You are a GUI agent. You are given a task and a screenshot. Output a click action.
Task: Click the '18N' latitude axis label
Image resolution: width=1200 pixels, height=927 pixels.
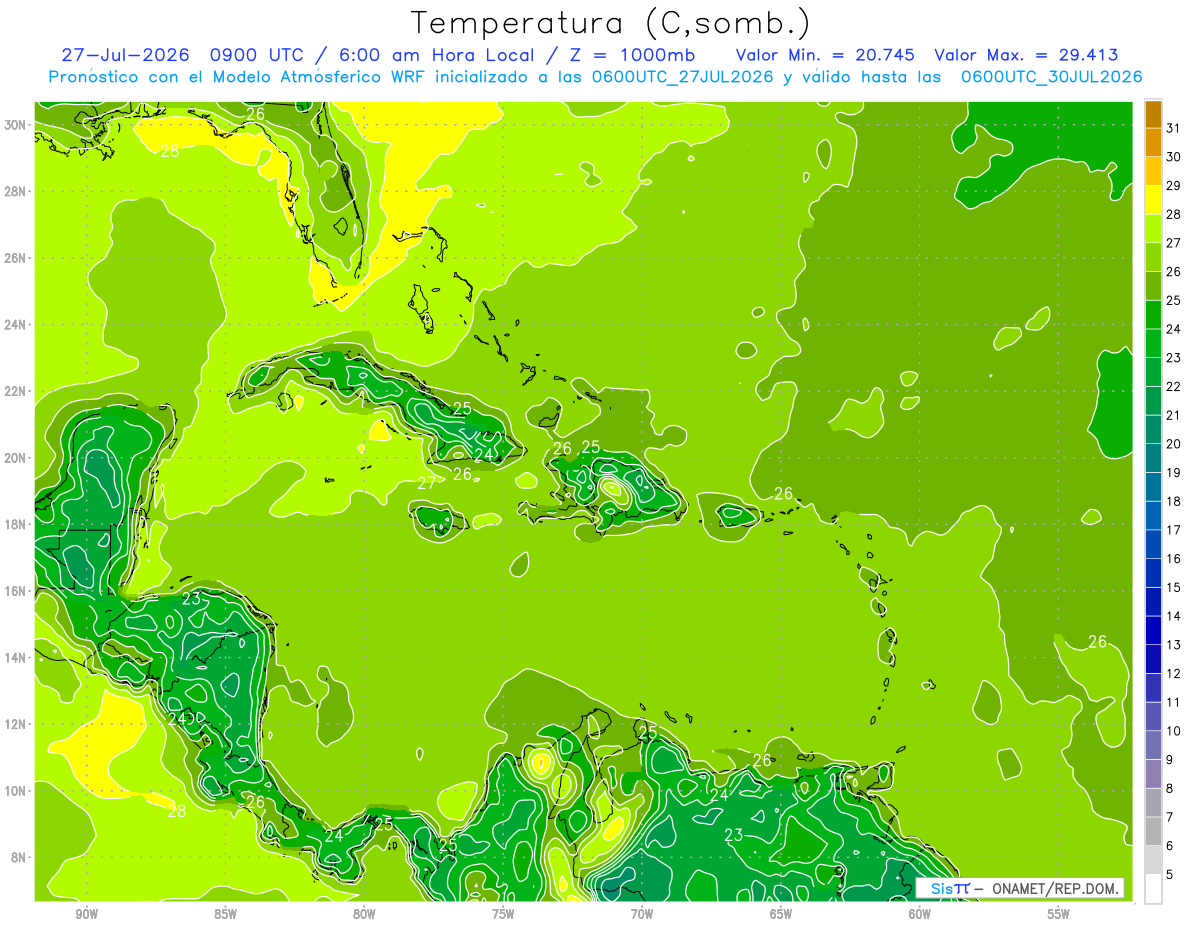click(14, 524)
